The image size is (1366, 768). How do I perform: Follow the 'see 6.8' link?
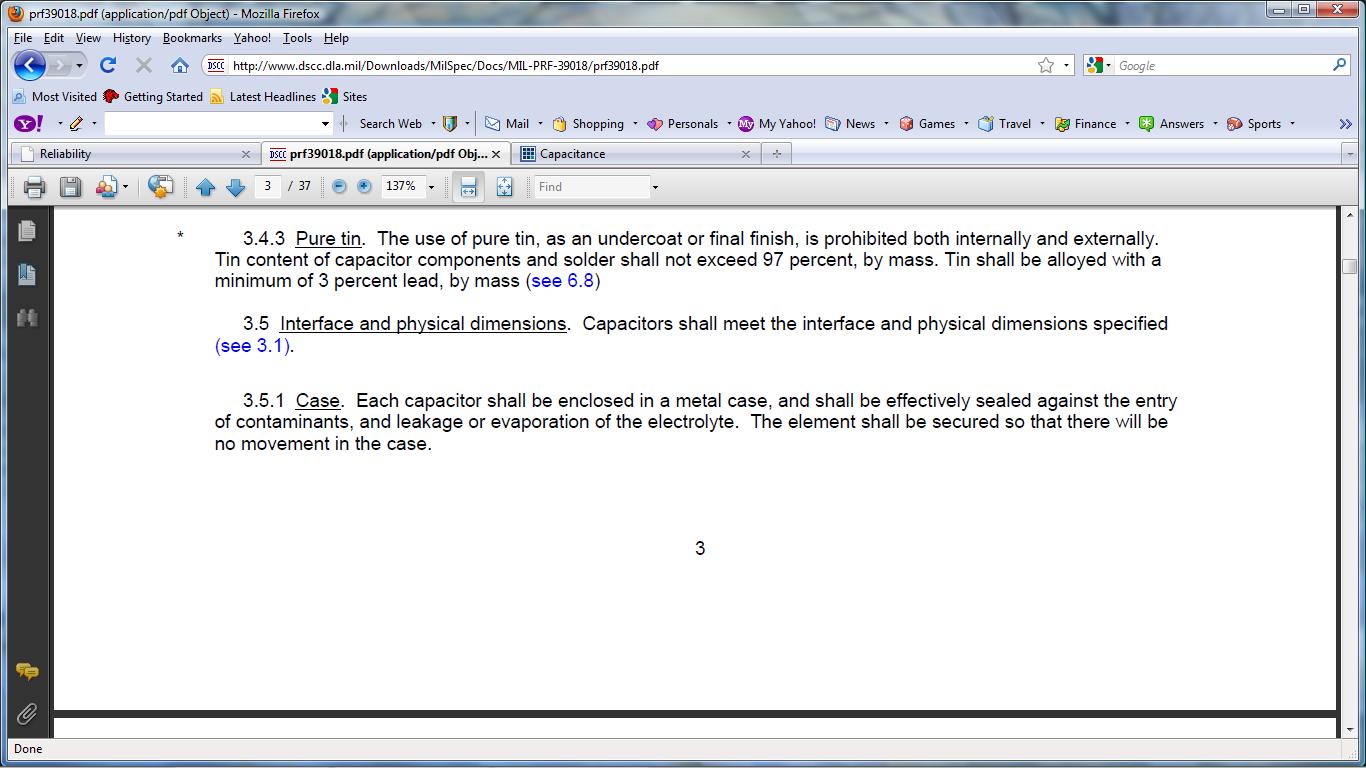click(x=562, y=281)
